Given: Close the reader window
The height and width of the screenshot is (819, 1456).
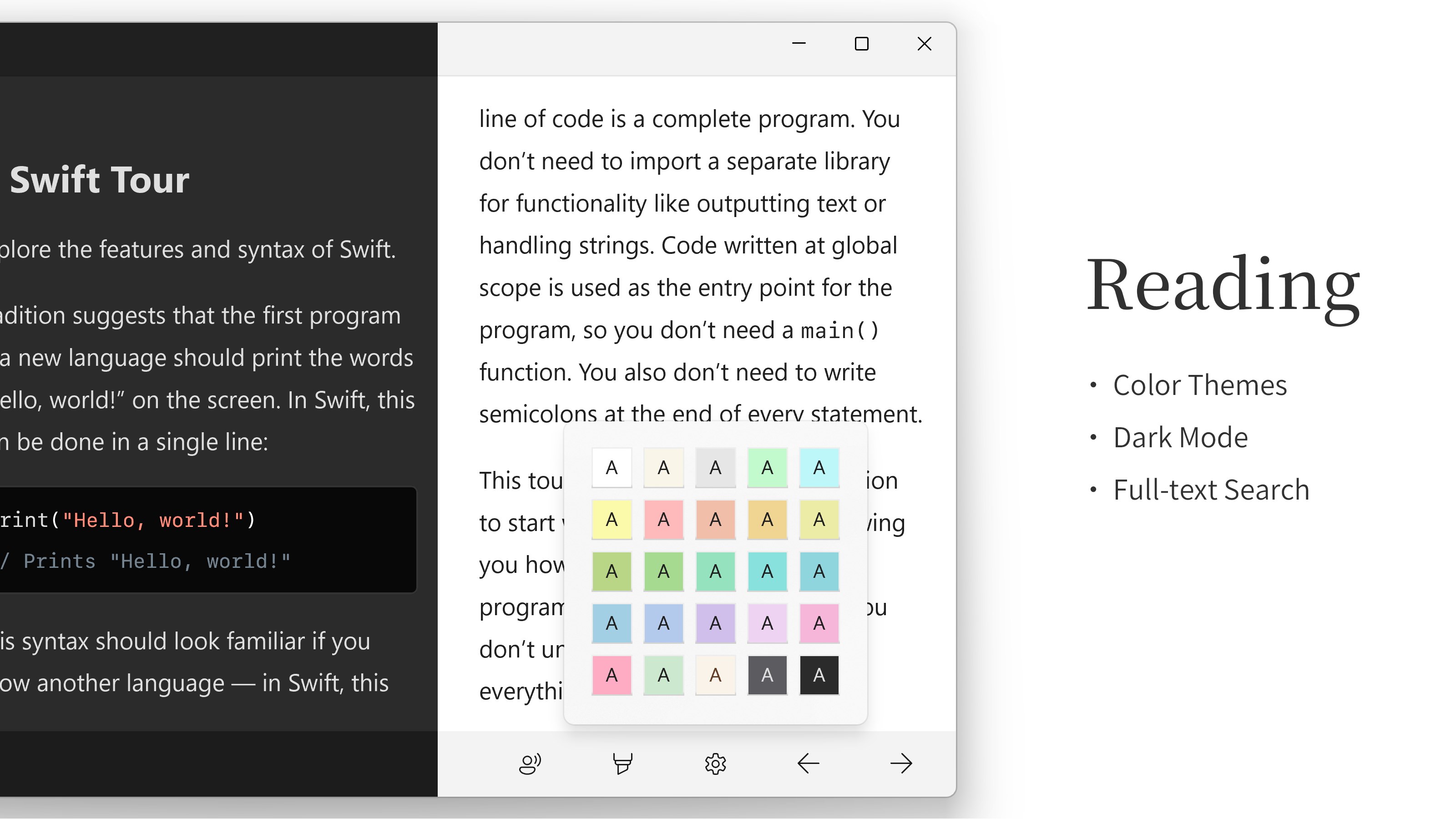Looking at the screenshot, I should click(x=924, y=44).
